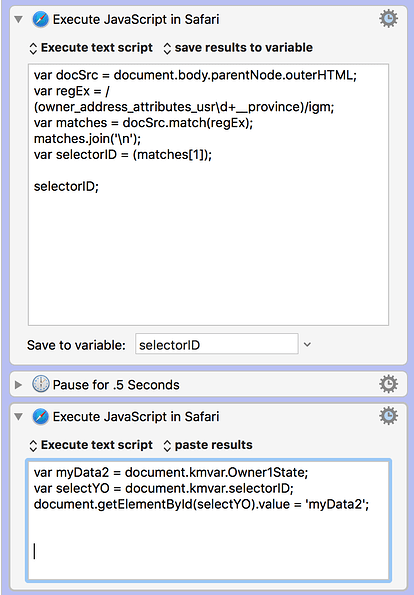
Task: Open bottom action's 'Execute text script' popup
Action: (91, 445)
